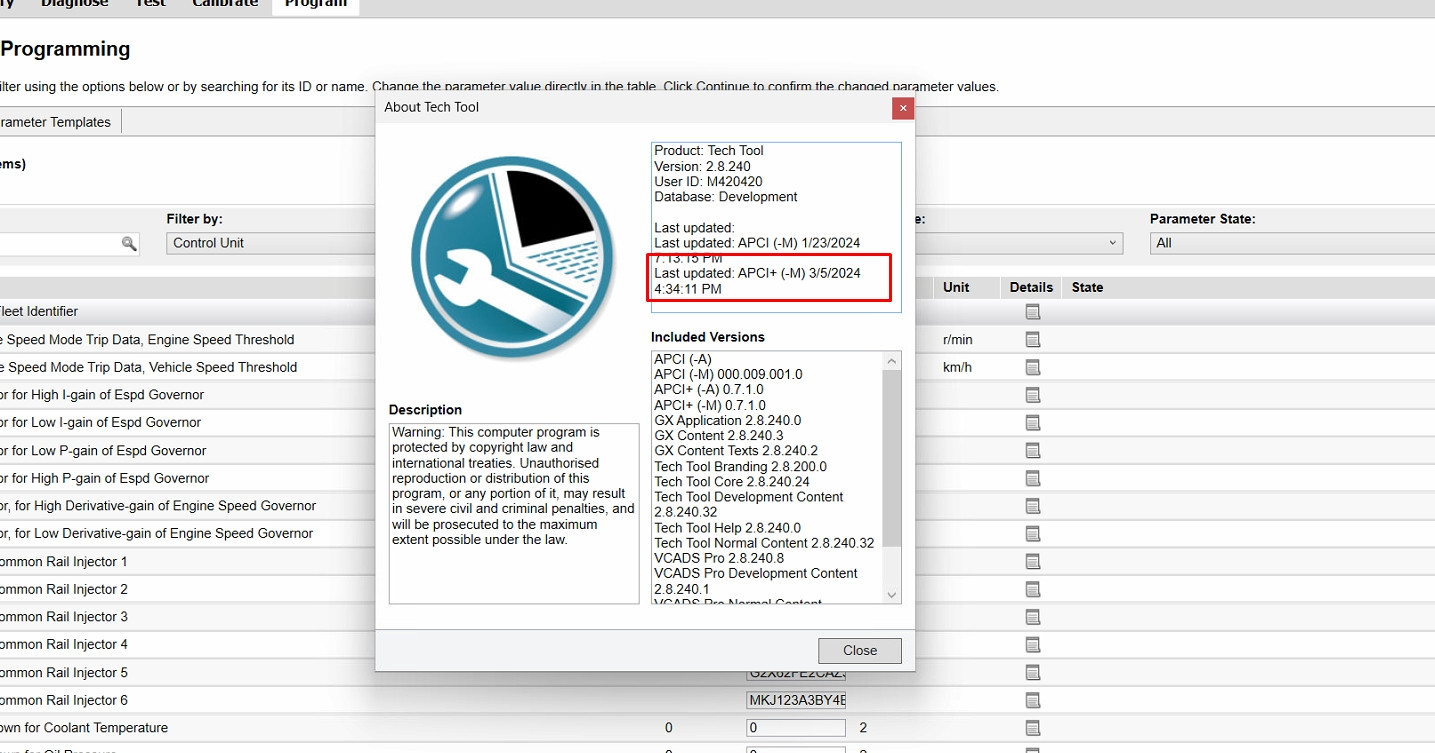Image resolution: width=1435 pixels, height=753 pixels.
Task: Click the 'r/min' unit cell
Action: [957, 340]
